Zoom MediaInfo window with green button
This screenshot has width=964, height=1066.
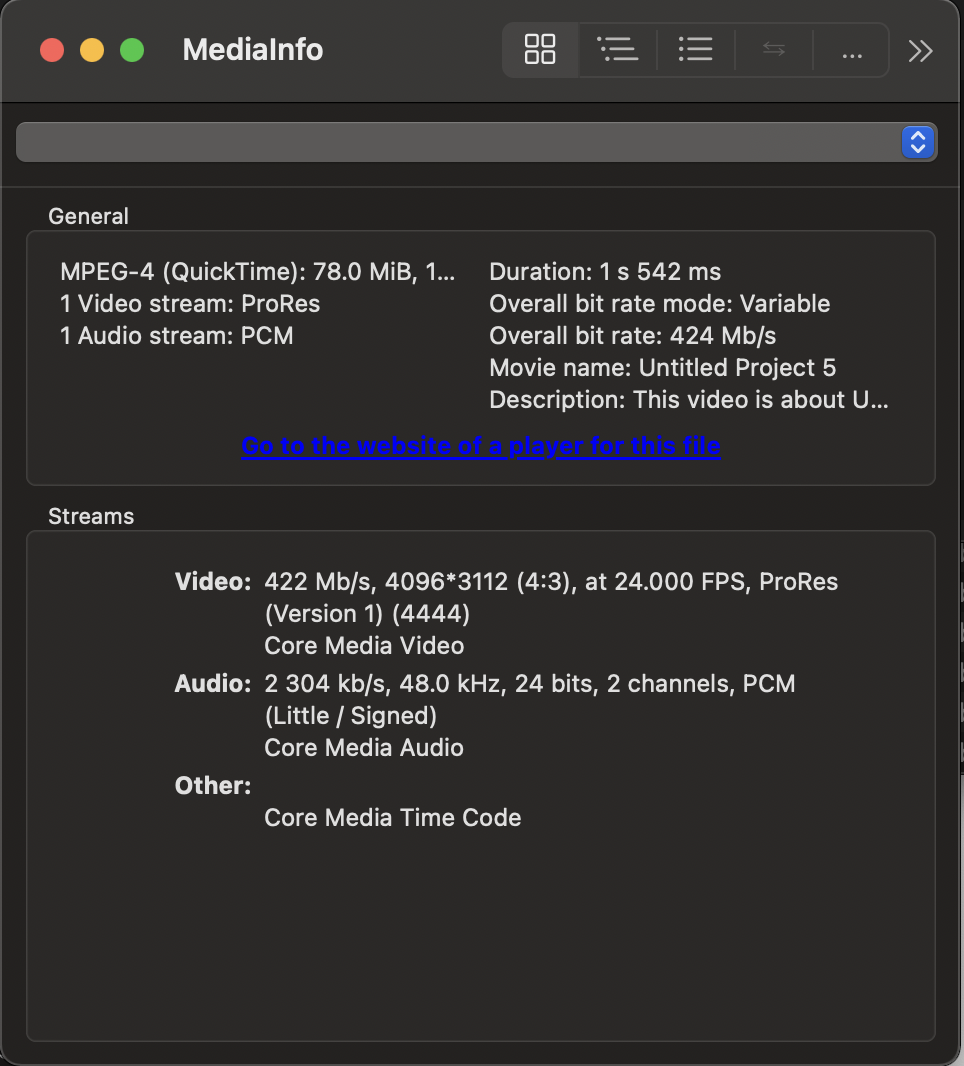pyautogui.click(x=132, y=50)
